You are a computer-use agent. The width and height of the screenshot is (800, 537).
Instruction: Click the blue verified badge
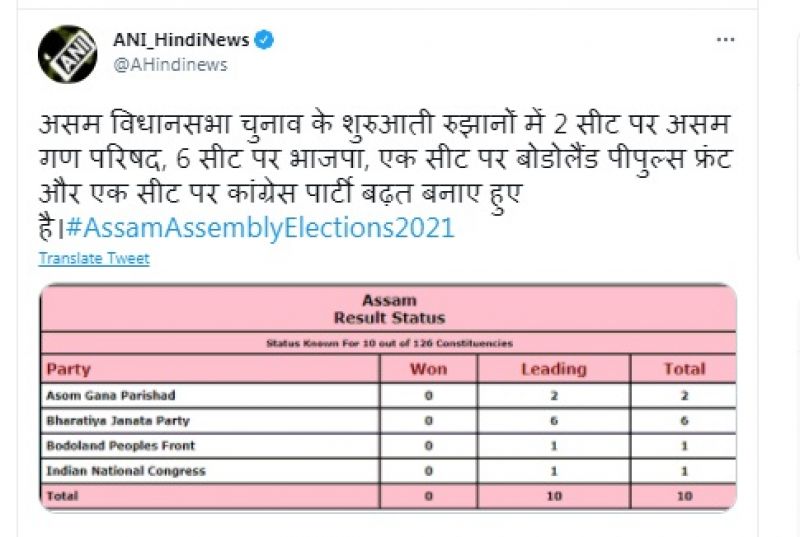(265, 41)
